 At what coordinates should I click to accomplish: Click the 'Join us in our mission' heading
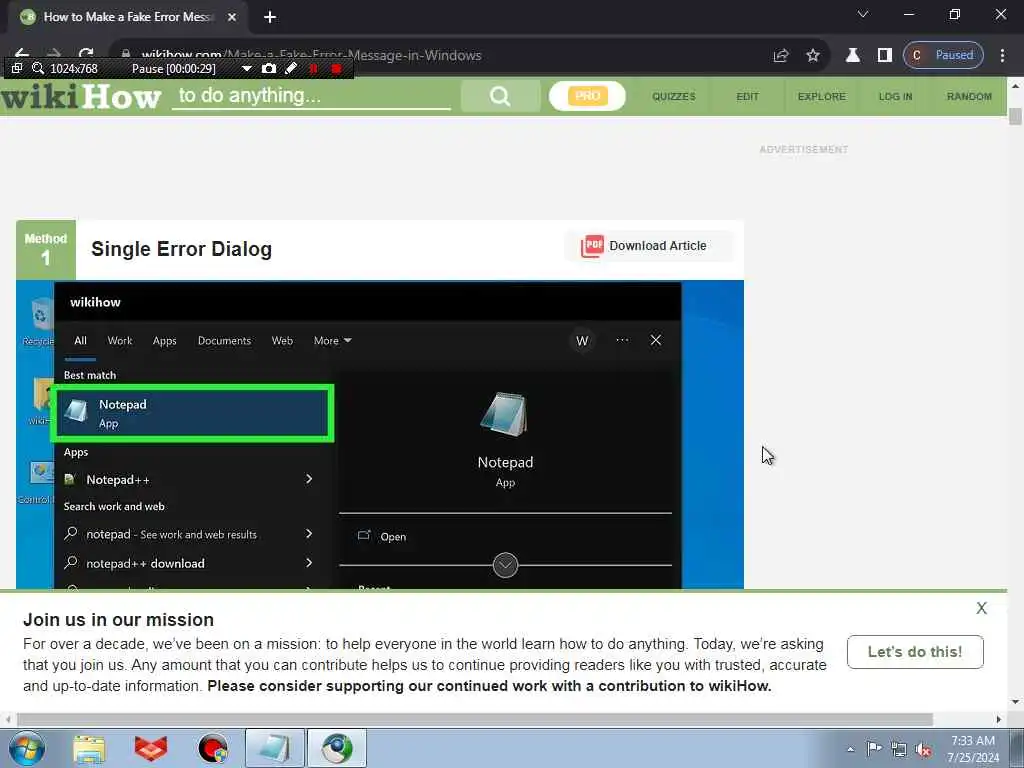pyautogui.click(x=118, y=620)
